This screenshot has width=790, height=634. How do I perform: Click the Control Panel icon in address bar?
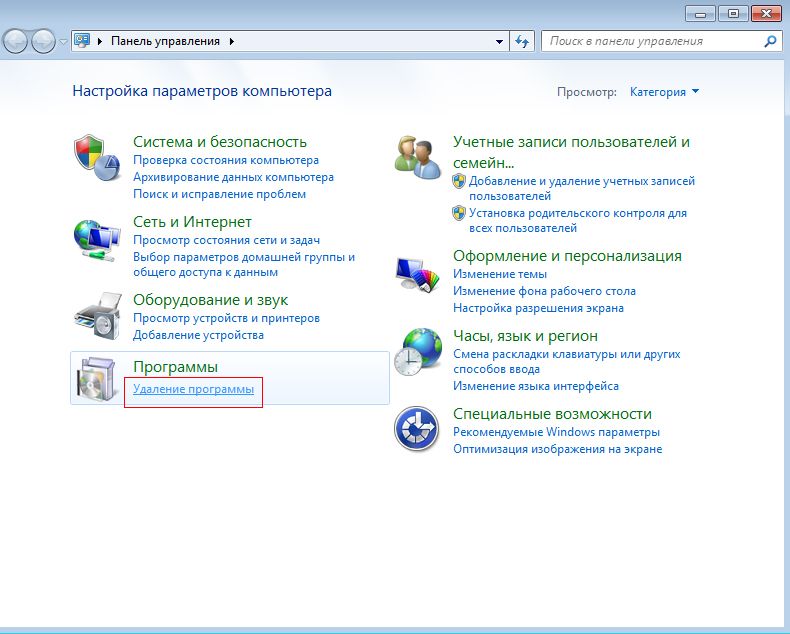82,40
